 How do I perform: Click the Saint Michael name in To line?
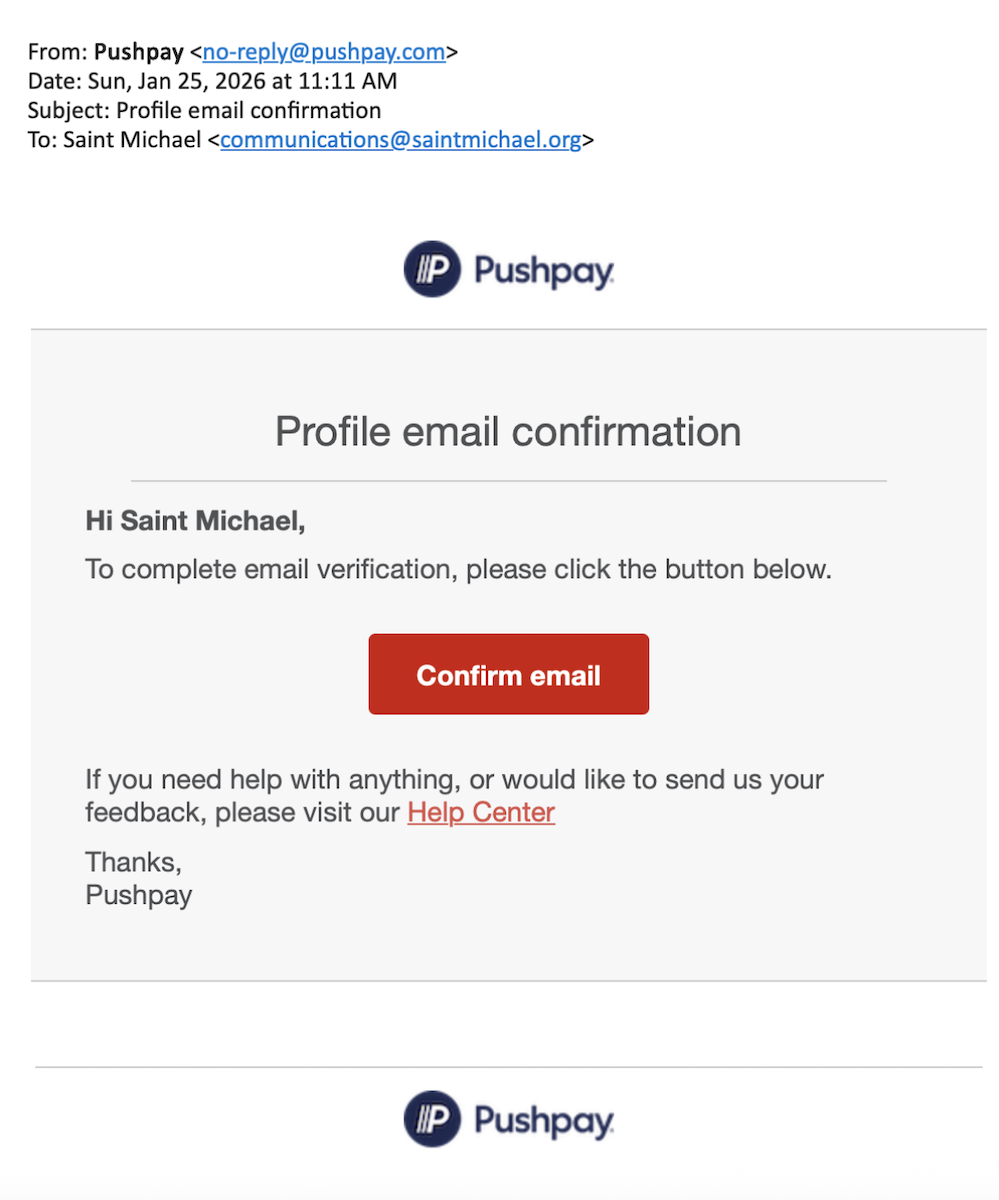pos(132,139)
